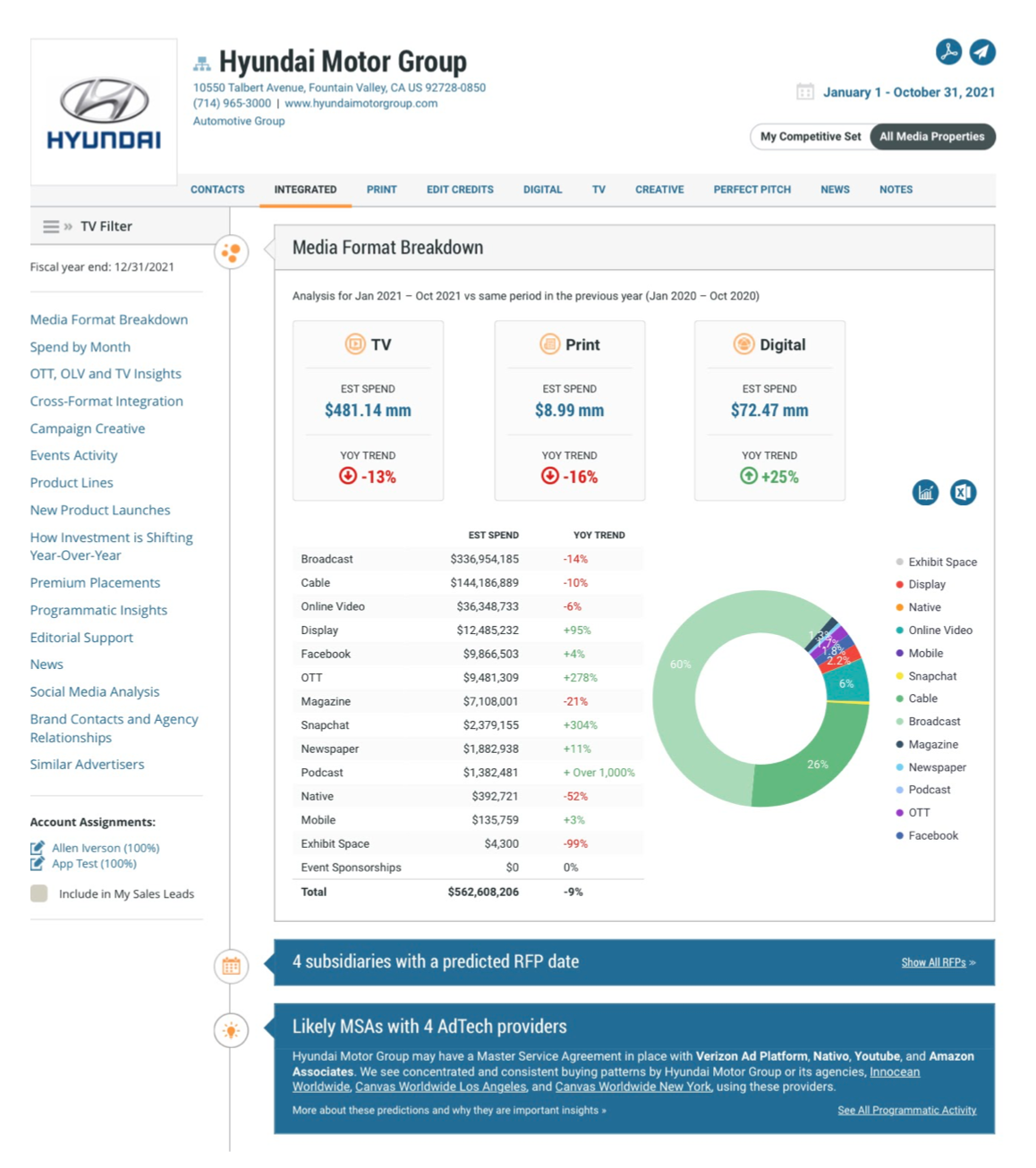Toggle Exhibit Space in the chart legend

click(937, 562)
